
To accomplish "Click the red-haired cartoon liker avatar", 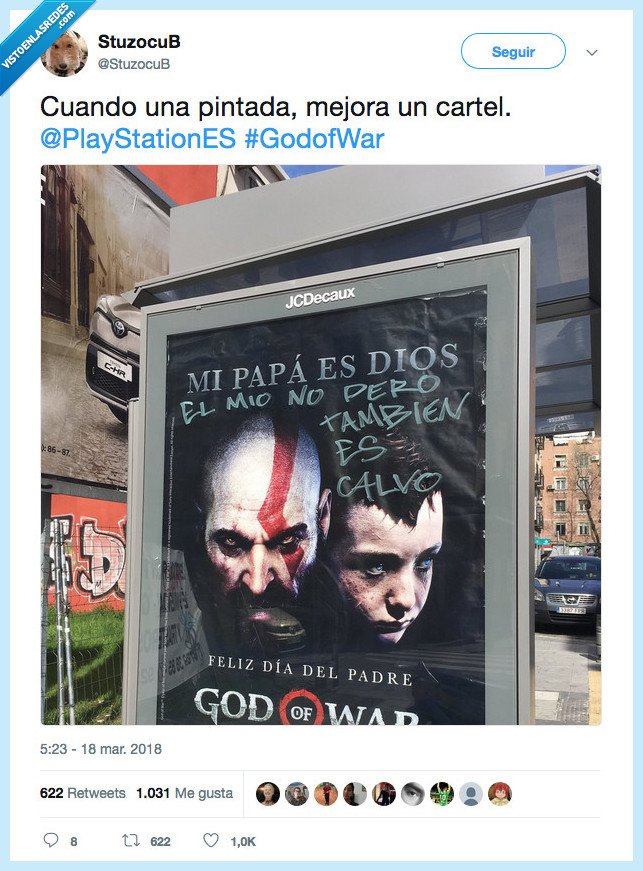I will click(x=499, y=794).
